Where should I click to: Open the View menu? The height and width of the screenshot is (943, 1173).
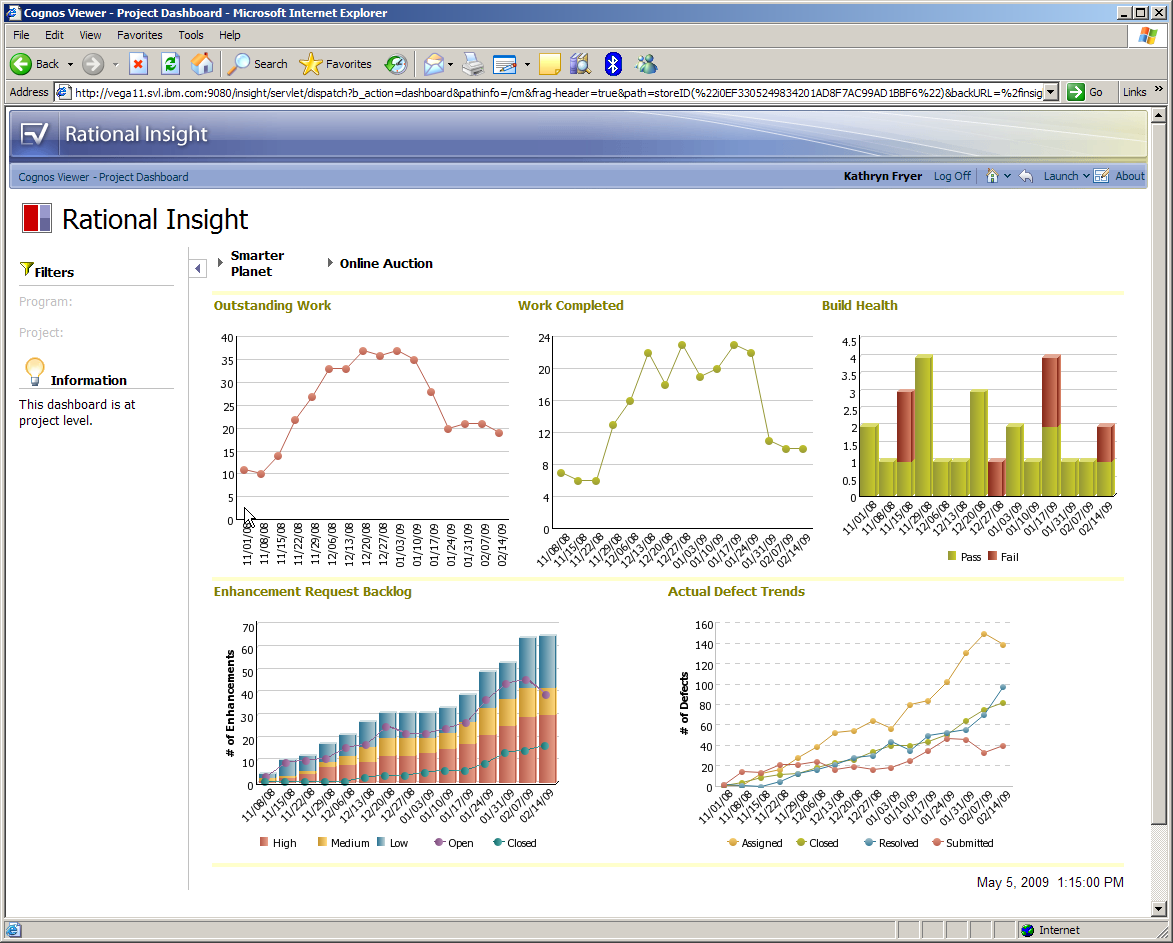tap(90, 35)
